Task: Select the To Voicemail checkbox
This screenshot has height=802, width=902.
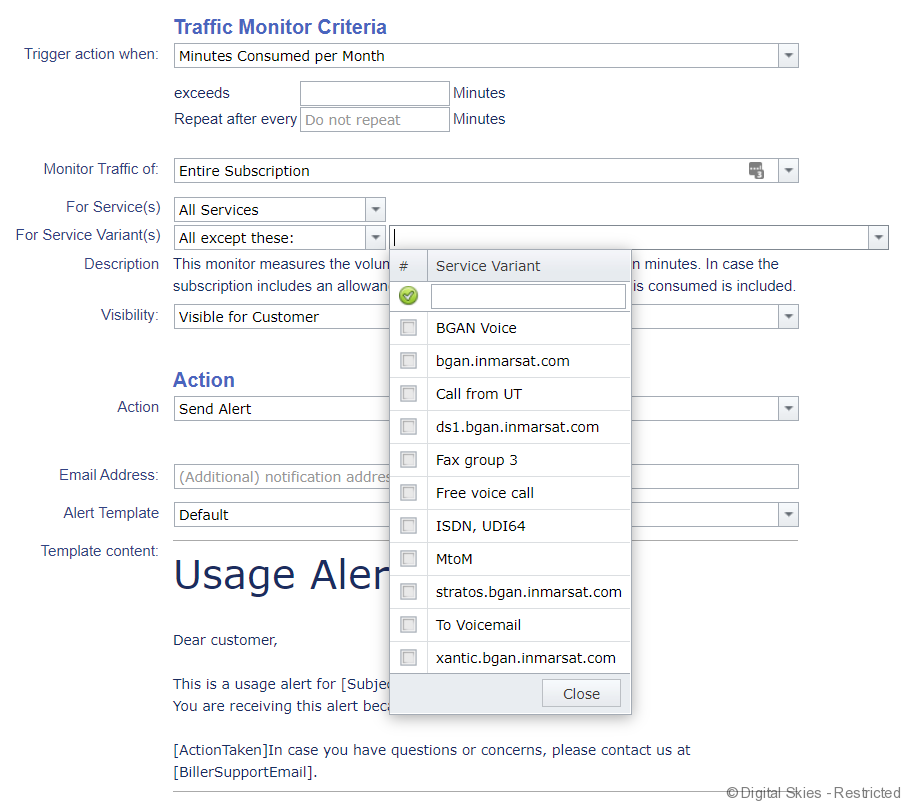Action: click(x=408, y=625)
